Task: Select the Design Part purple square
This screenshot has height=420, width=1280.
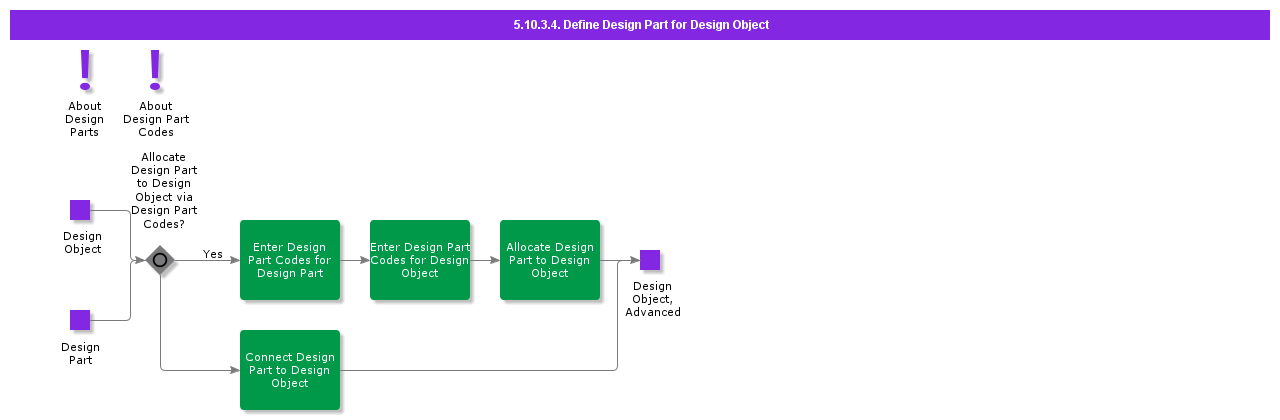Action: coord(80,320)
